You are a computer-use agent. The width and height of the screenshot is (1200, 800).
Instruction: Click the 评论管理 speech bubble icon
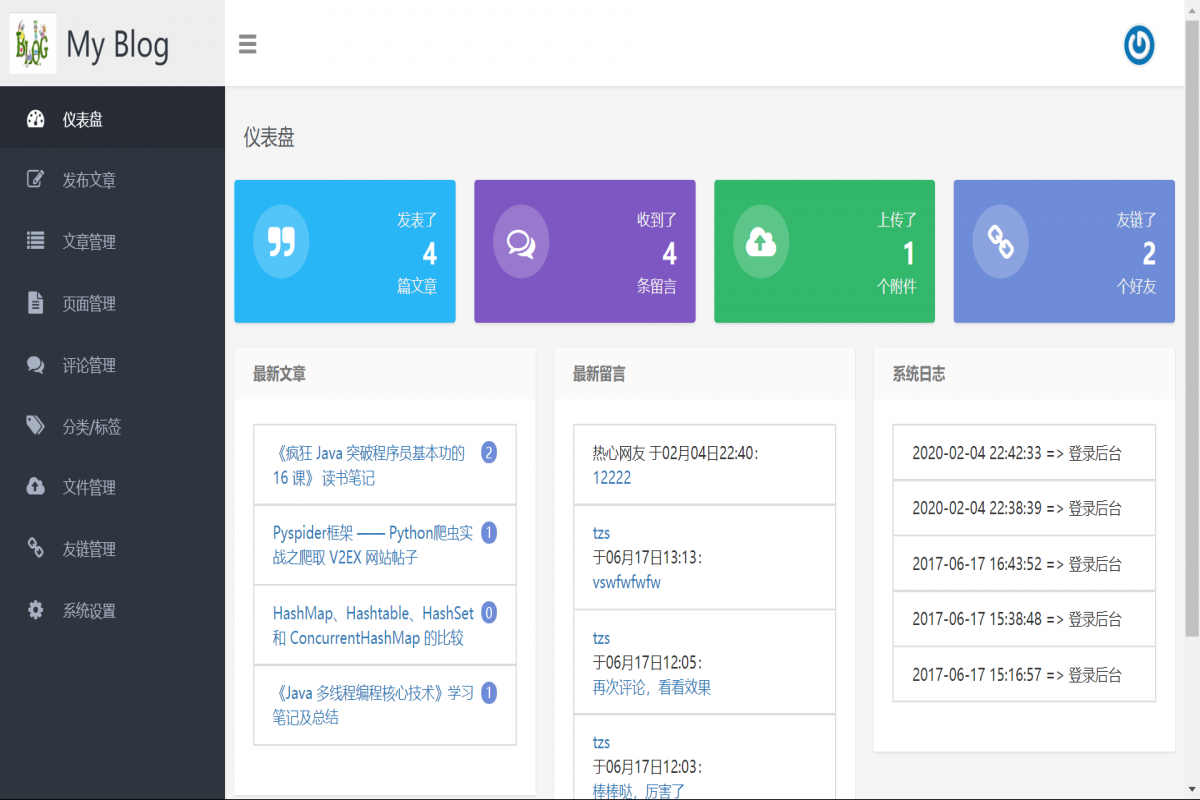pyautogui.click(x=36, y=364)
